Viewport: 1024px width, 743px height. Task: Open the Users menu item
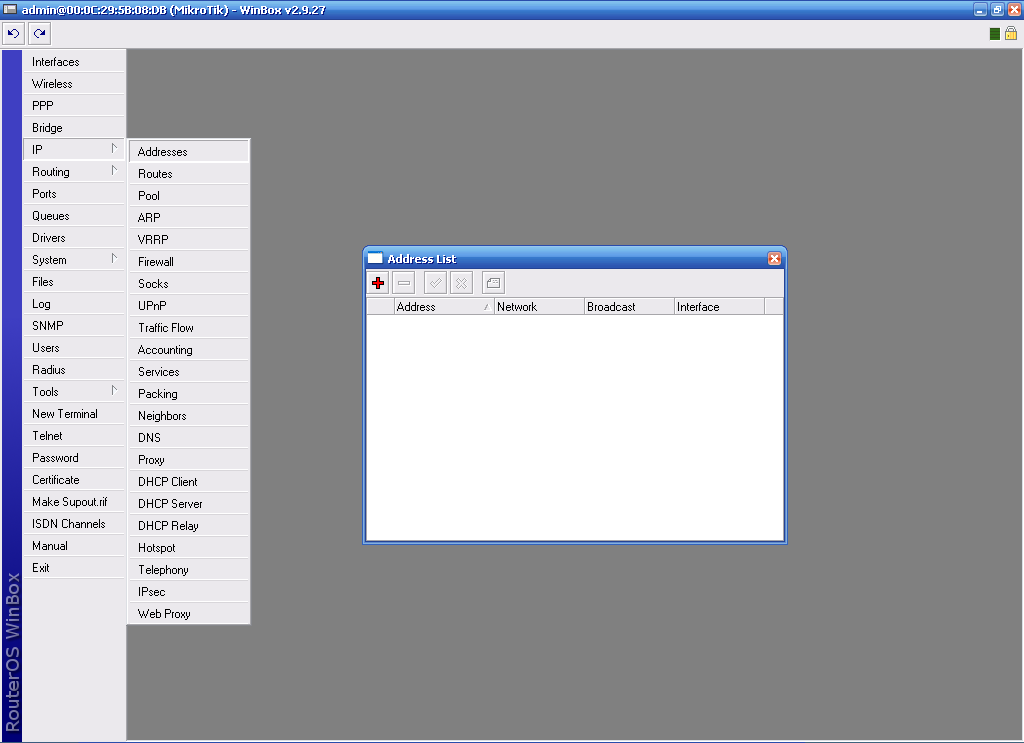click(74, 348)
